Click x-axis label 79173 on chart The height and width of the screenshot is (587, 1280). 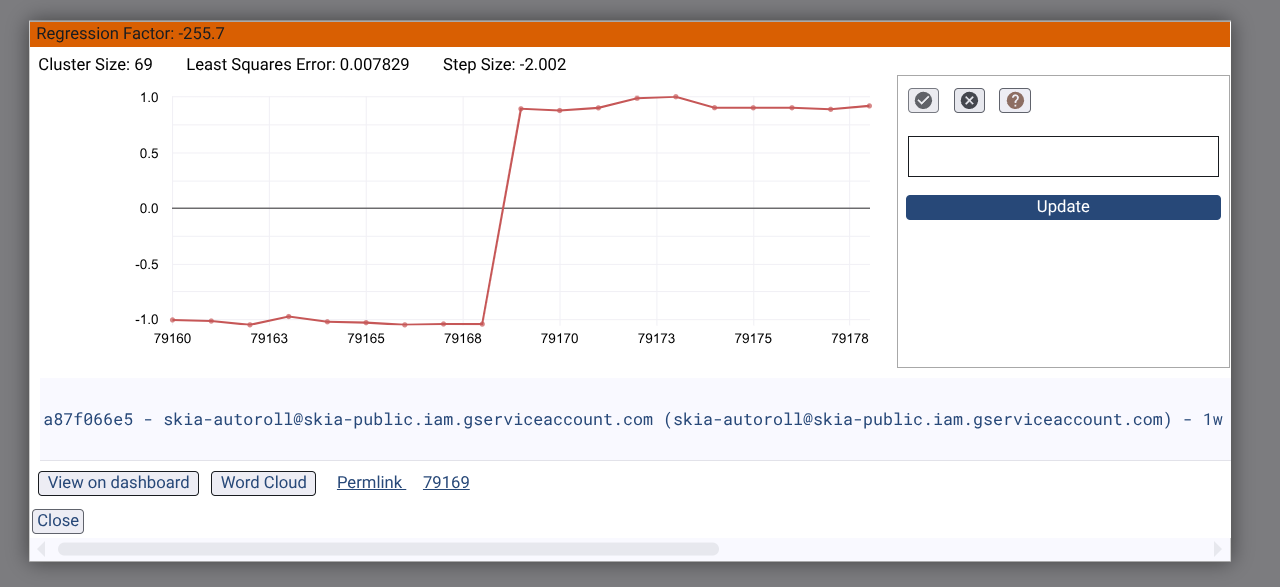(656, 339)
